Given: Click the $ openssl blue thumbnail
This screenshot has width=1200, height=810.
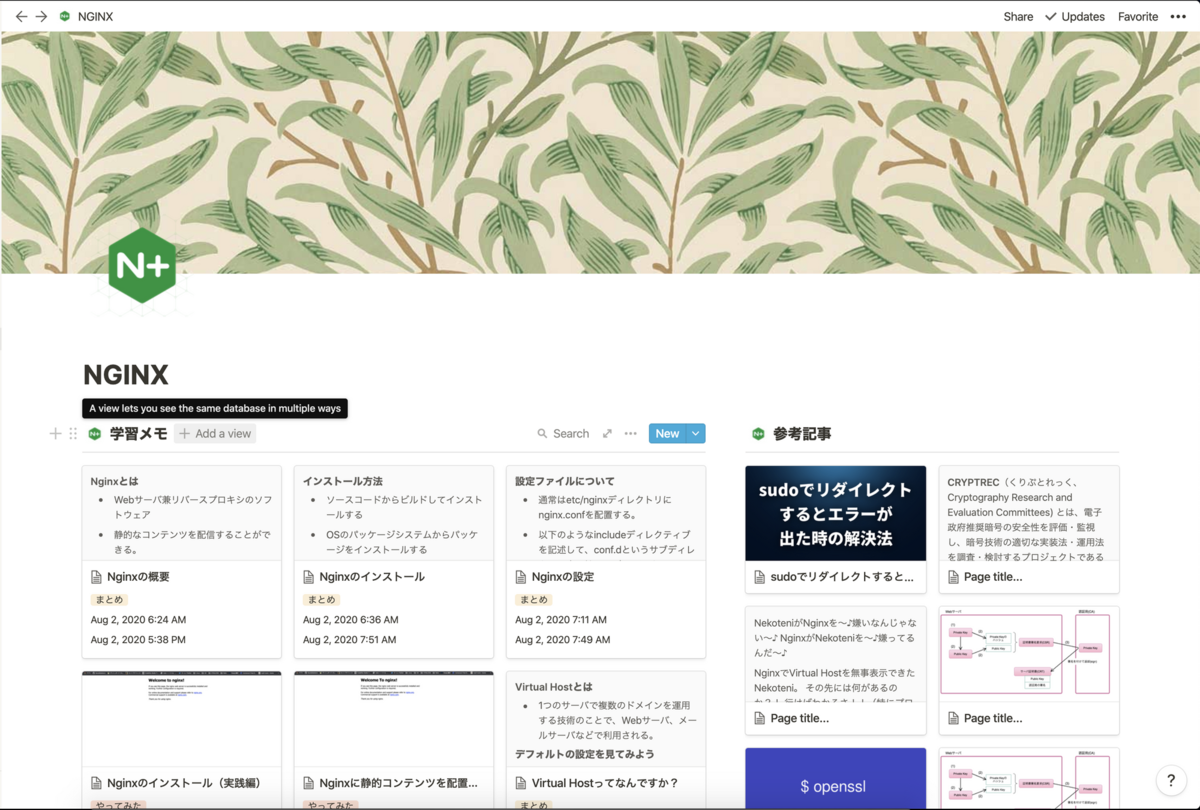Looking at the screenshot, I should pos(836,778).
